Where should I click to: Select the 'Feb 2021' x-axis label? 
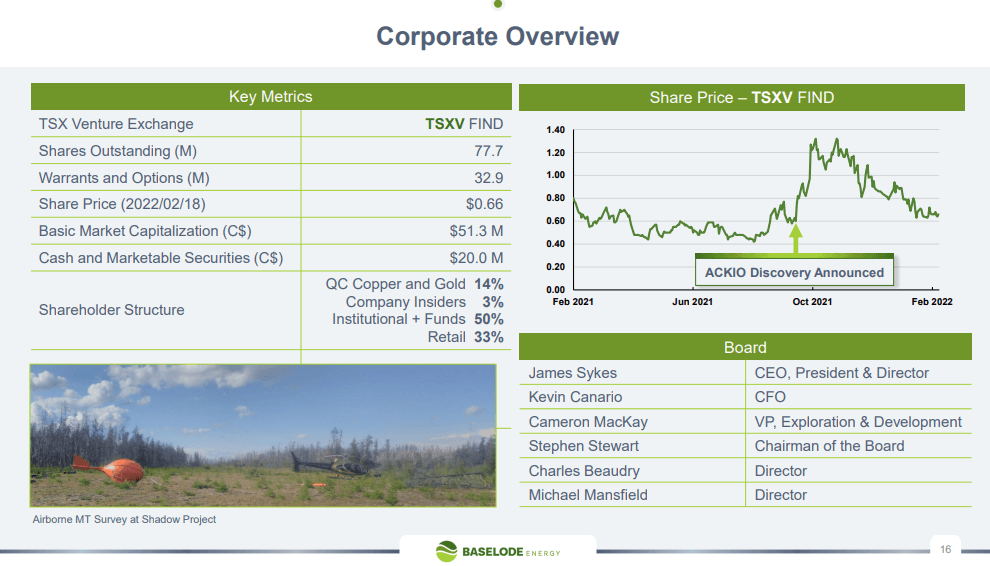(x=573, y=302)
